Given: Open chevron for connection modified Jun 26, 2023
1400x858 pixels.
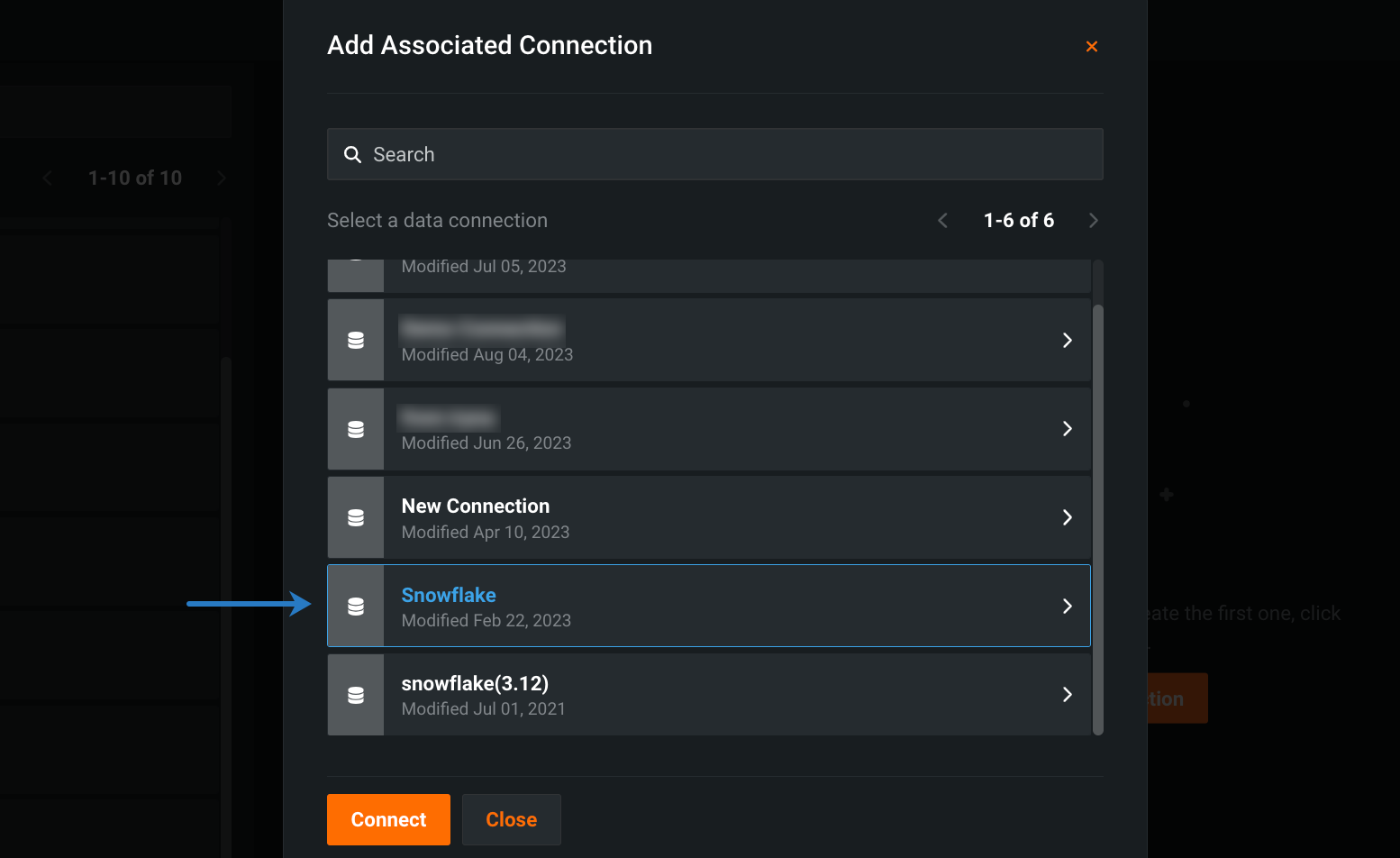Looking at the screenshot, I should [x=1067, y=429].
